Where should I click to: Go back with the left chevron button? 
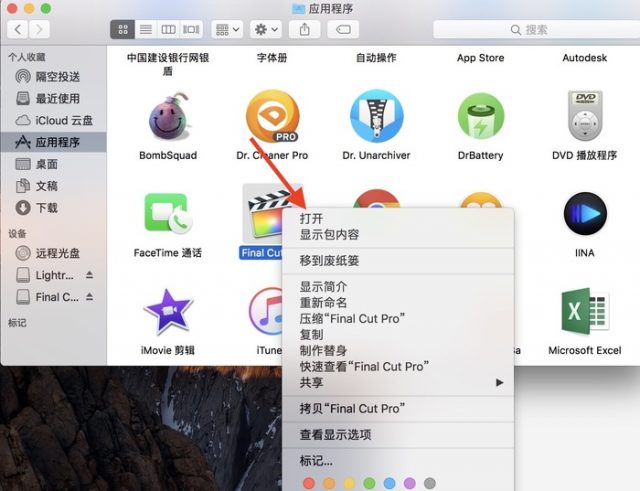point(18,29)
